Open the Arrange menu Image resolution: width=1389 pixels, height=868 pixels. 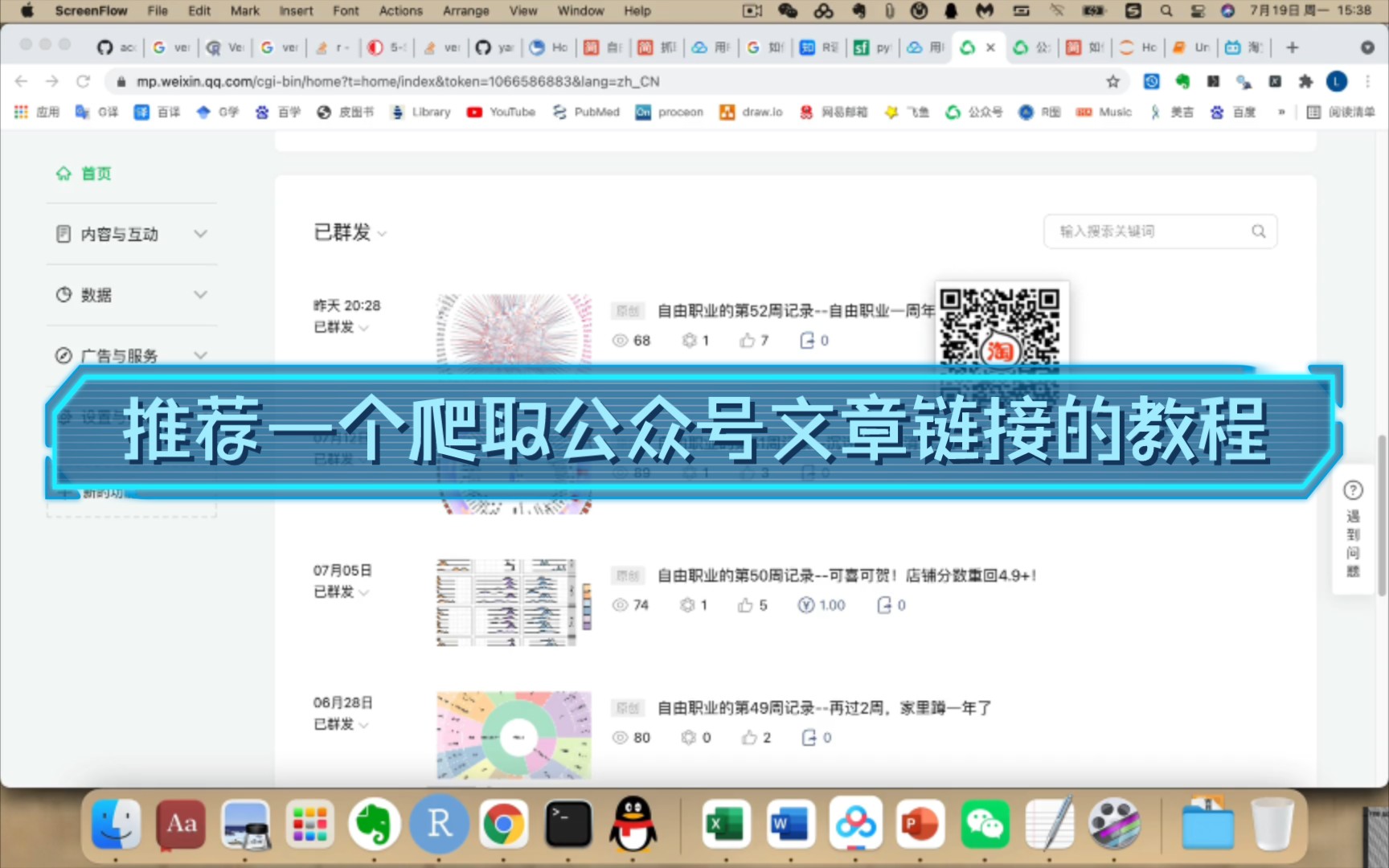click(x=465, y=10)
